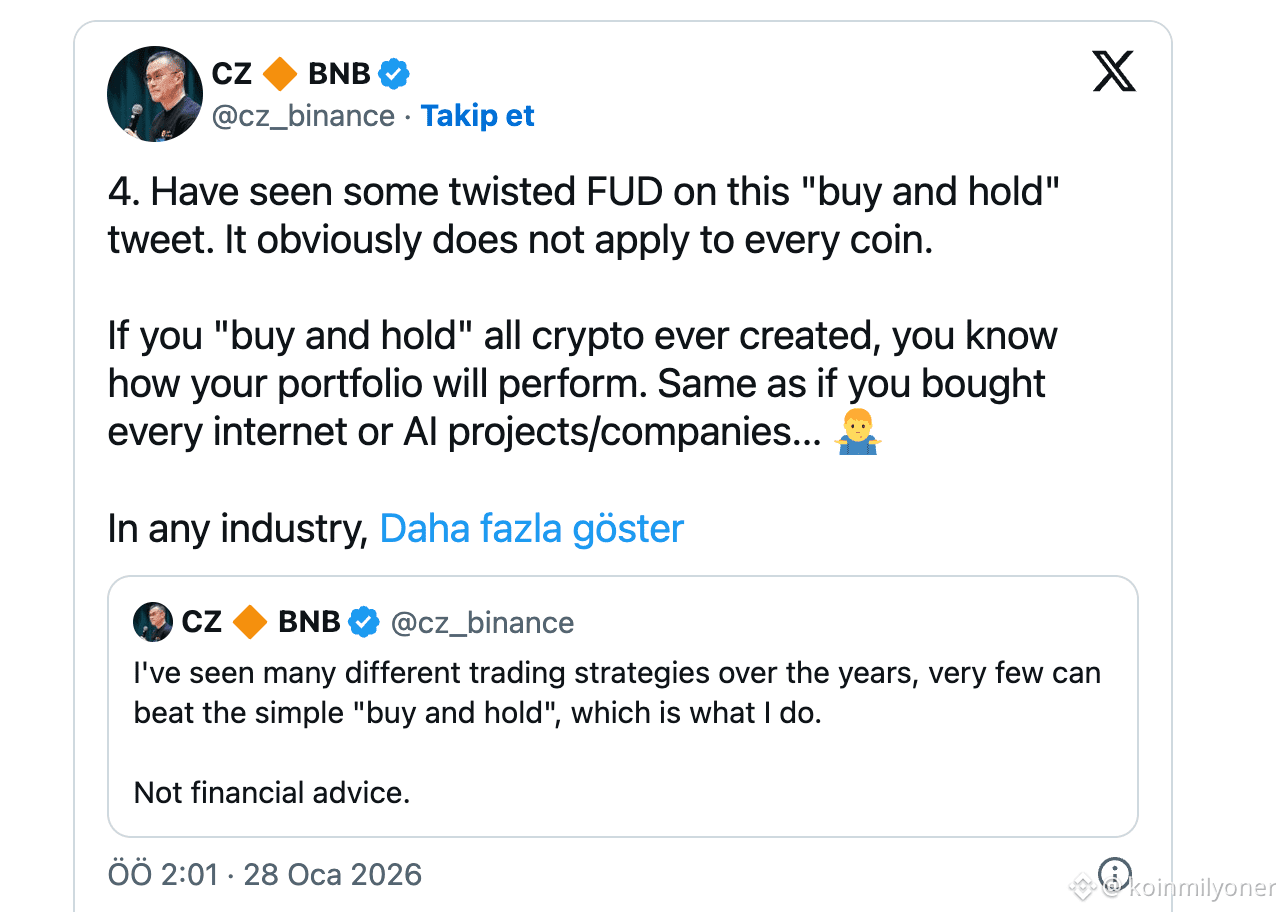Screen dimensions: 1284x912
Task: Click the "CZ BNB" name in the quoted tweet
Action: tap(260, 622)
